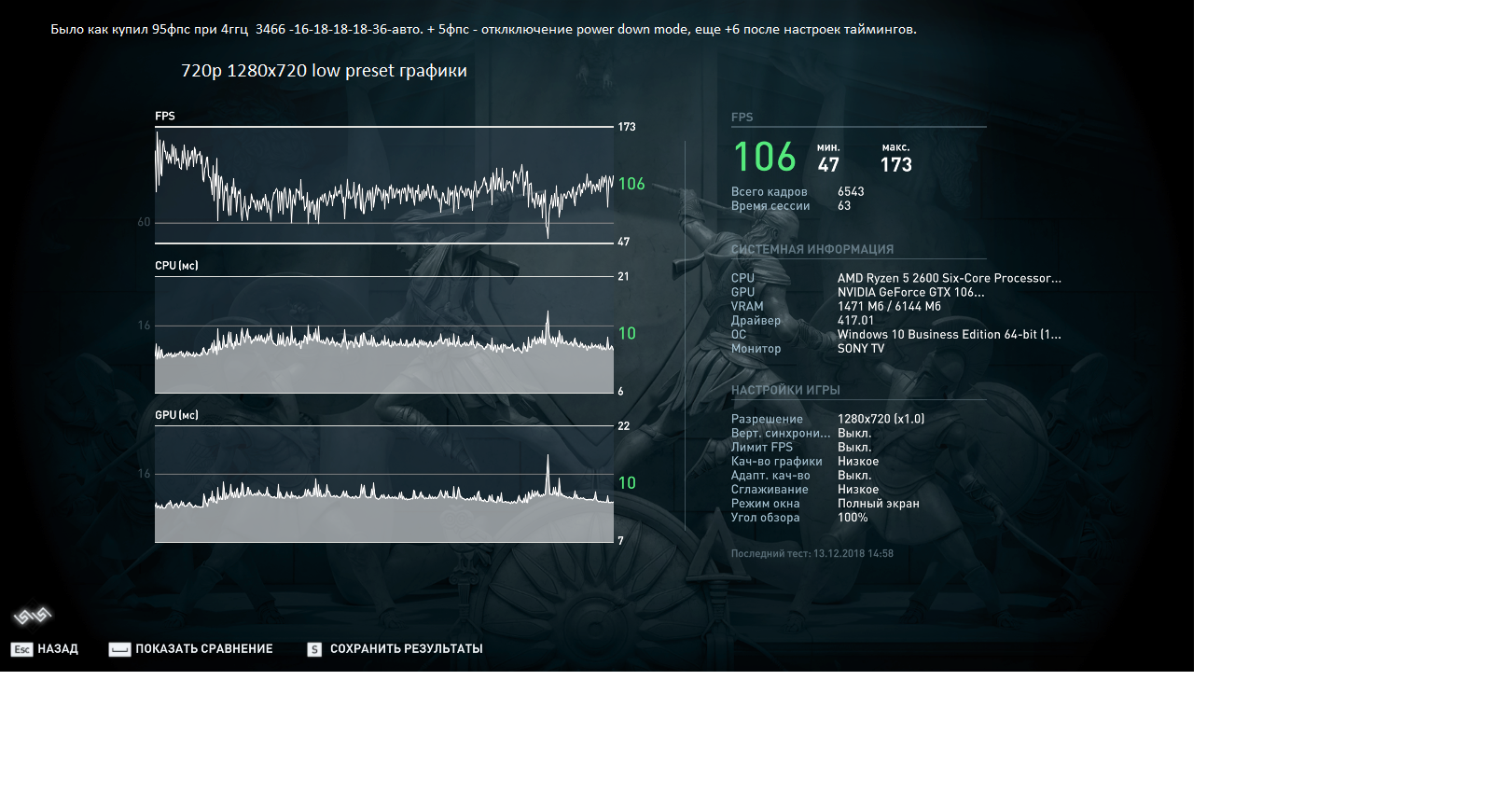The height and width of the screenshot is (805, 1512).
Task: Click the '60' gridline label on the FPS graph
Action: (144, 222)
